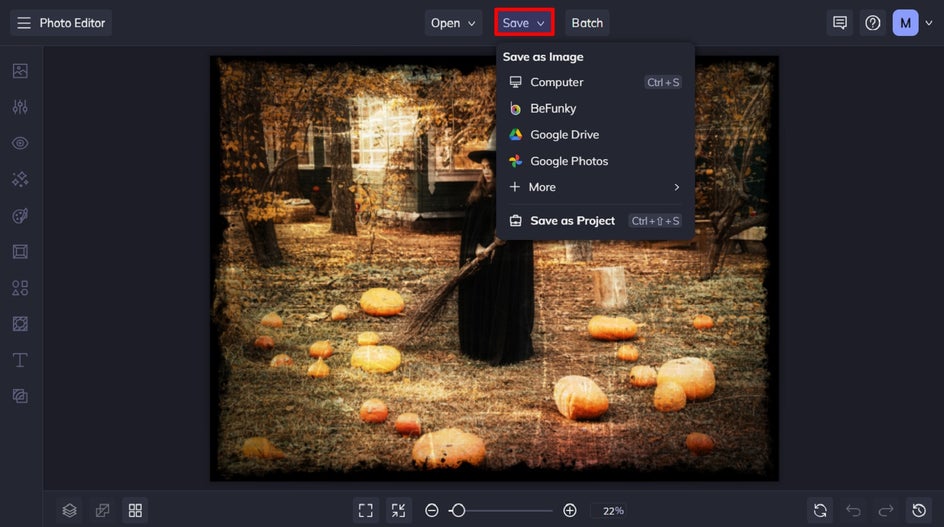Click the actual size collapse icon
Viewport: 944px width, 527px height.
(x=399, y=511)
